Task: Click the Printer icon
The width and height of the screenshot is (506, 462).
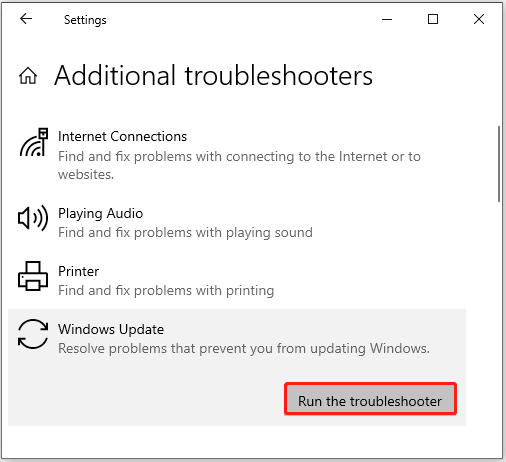Action: point(33,276)
